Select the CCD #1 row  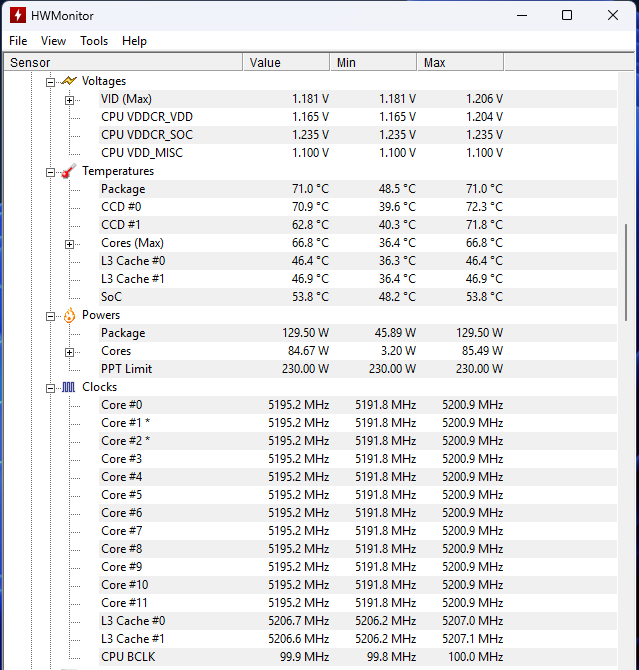tap(358, 225)
